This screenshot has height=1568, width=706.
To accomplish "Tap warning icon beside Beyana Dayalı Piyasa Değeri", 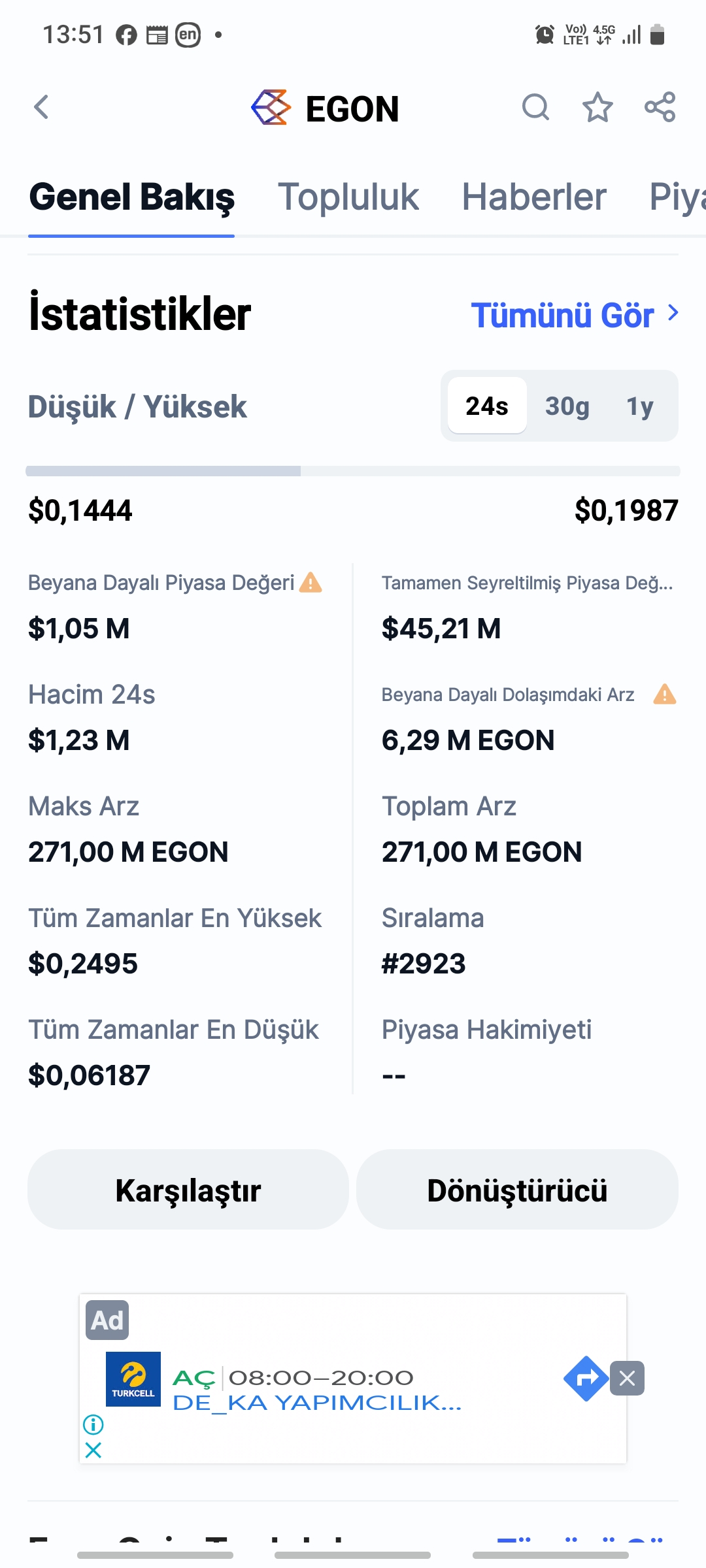I will pyautogui.click(x=311, y=582).
